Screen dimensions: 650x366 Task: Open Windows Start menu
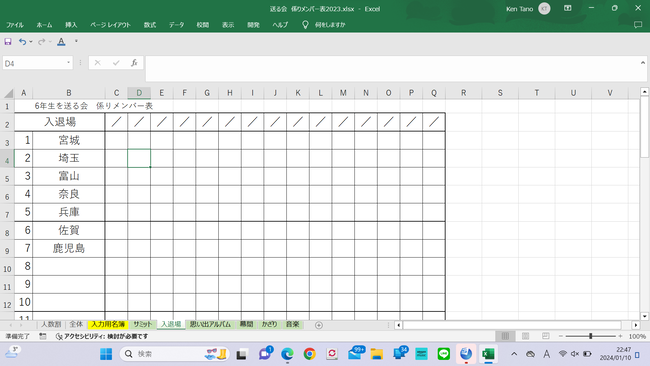(106, 354)
